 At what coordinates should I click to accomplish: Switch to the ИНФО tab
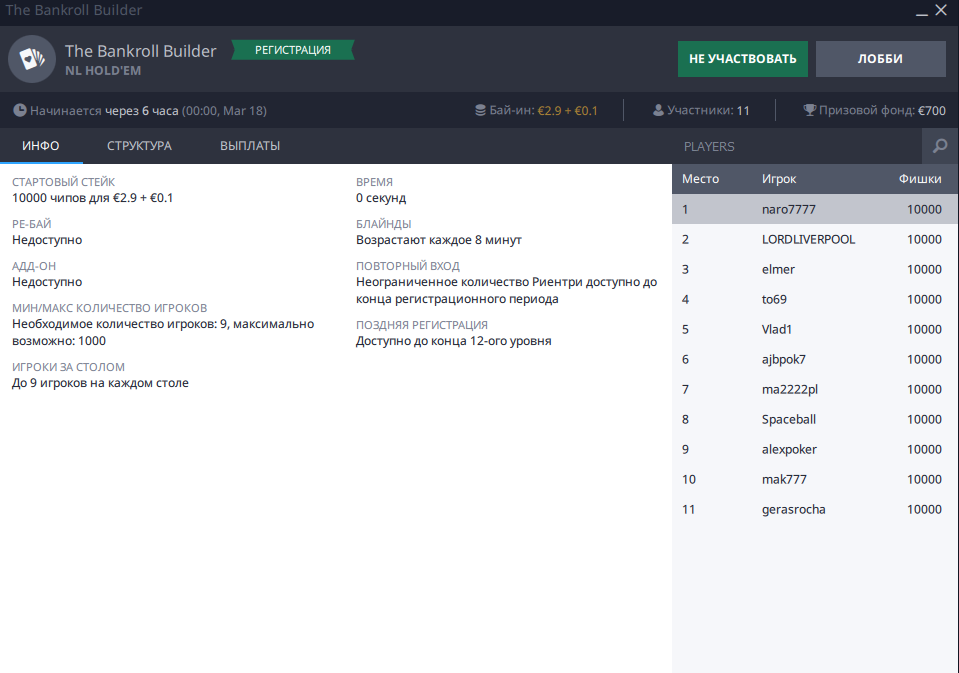coord(41,146)
